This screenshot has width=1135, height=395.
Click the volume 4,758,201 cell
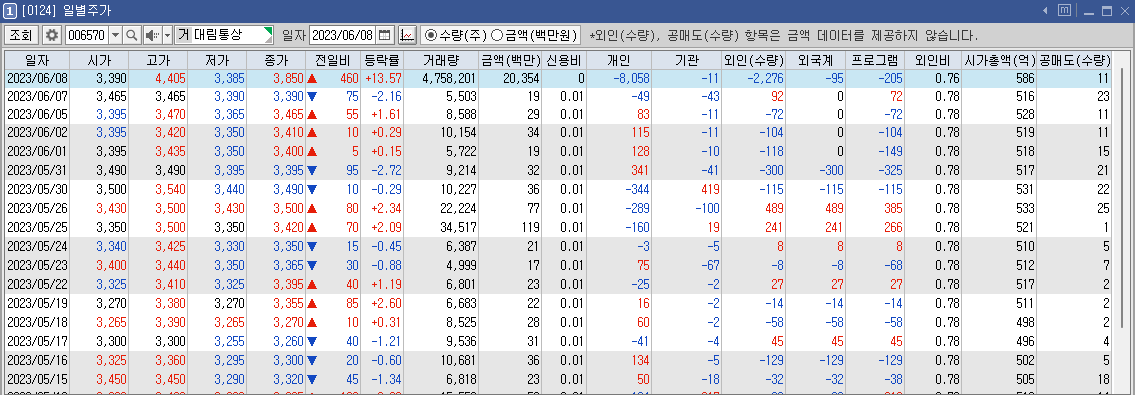440,78
